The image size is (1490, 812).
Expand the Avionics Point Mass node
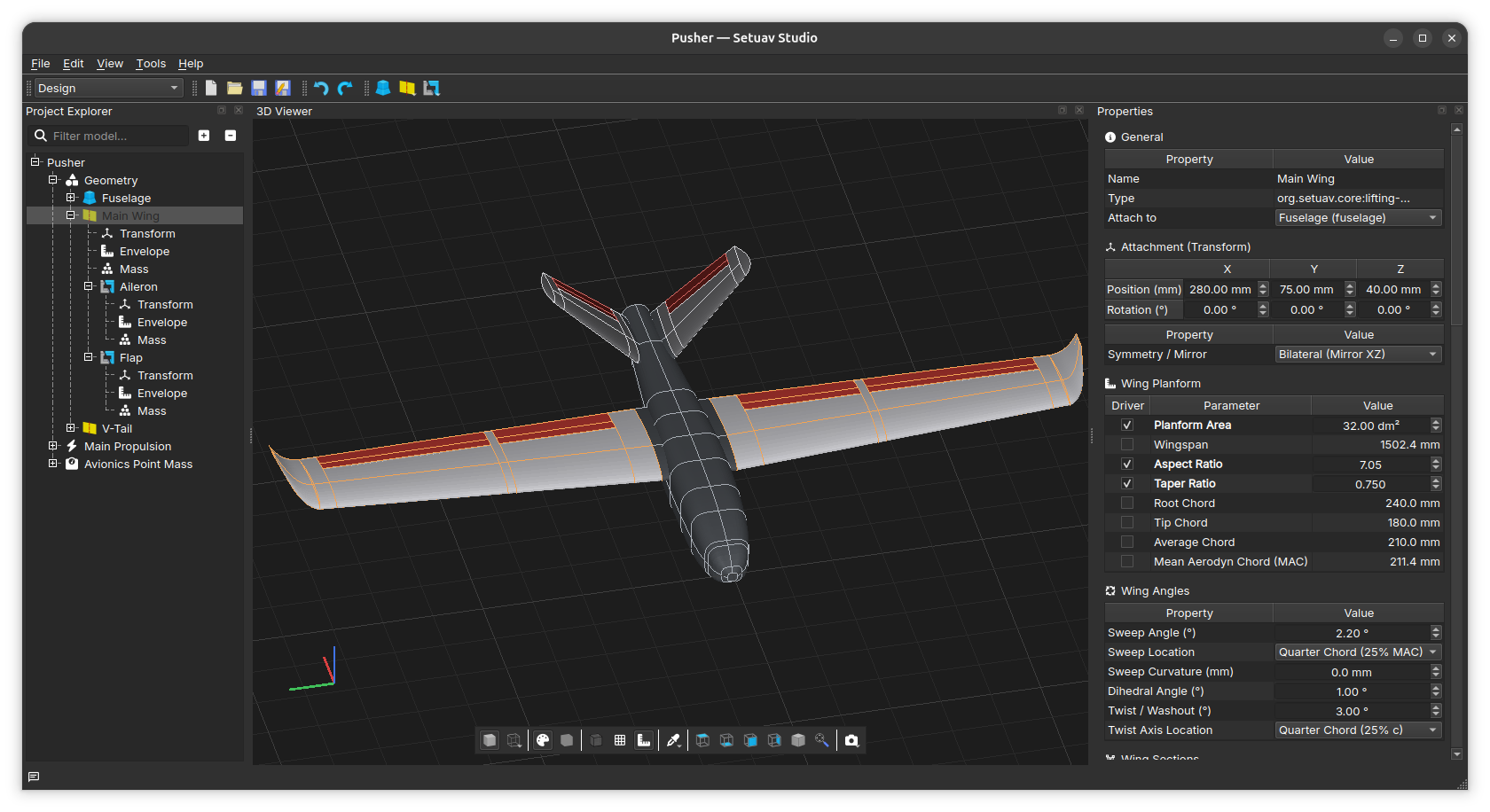click(x=53, y=464)
